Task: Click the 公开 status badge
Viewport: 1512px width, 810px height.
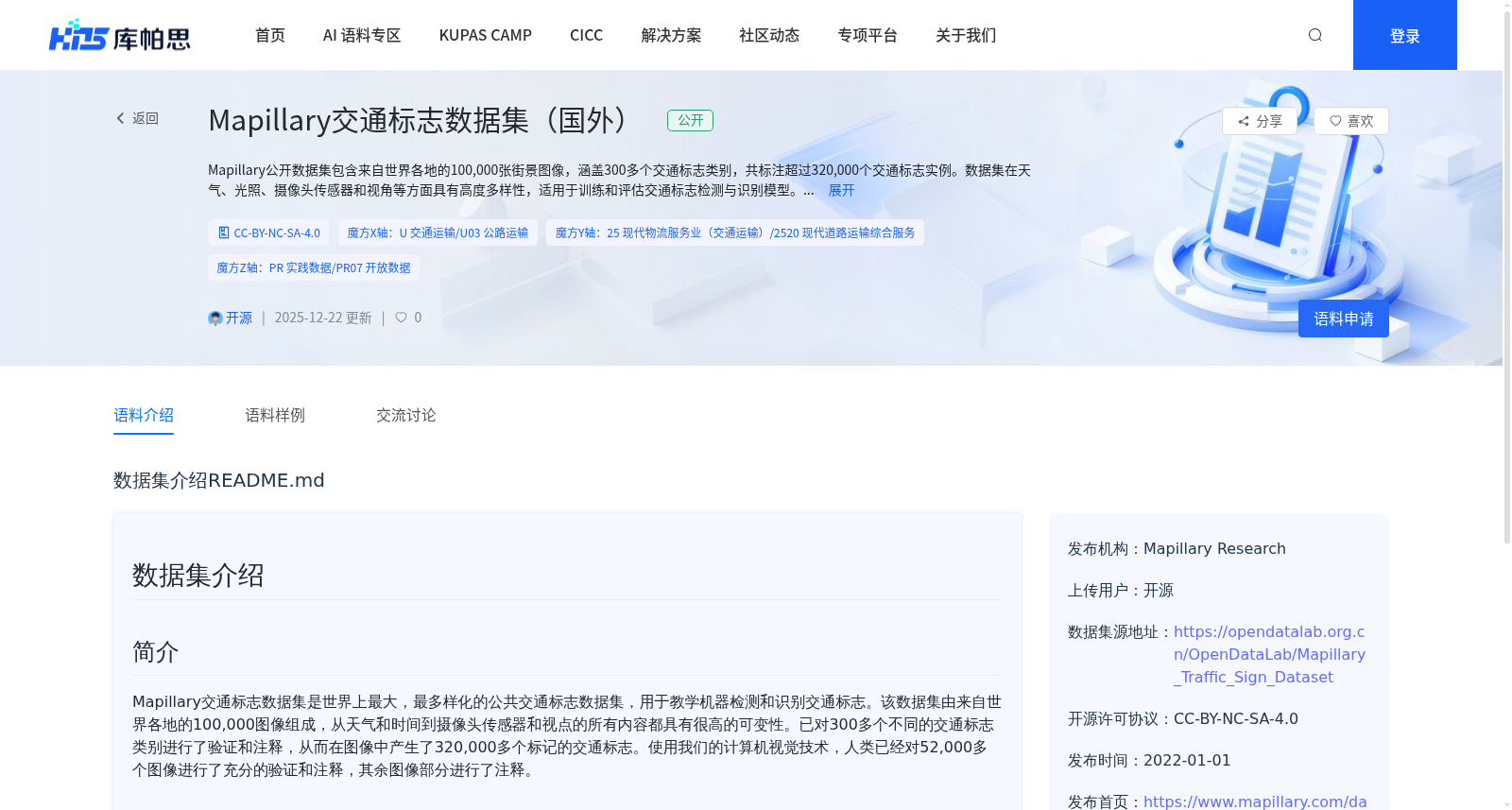Action: (691, 120)
